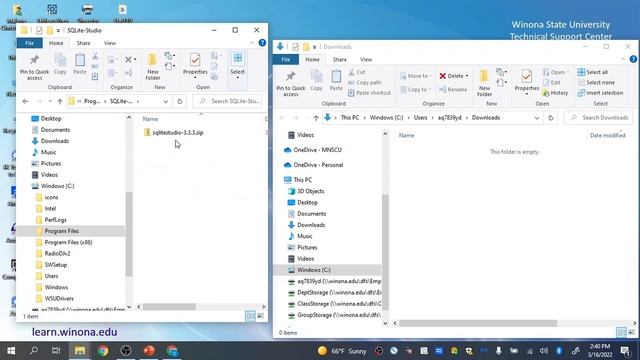Viewport: 640px width, 360px height.
Task: Click the Copy icon in SQLite-Studio ribbon
Action: click(x=60, y=64)
